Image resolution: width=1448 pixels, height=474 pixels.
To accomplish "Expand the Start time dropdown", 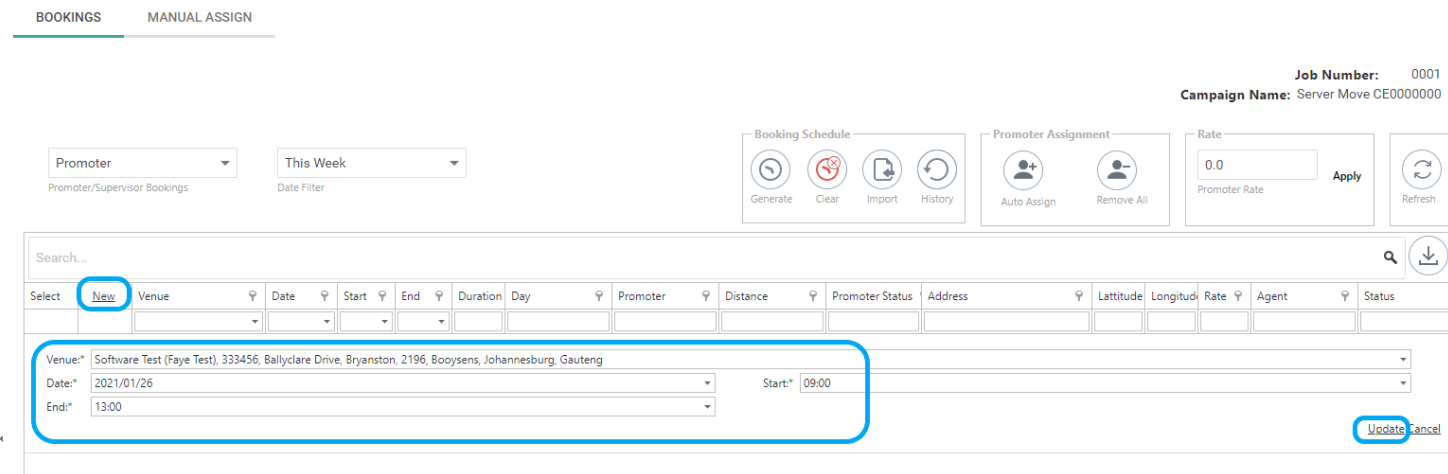I will tap(1405, 383).
